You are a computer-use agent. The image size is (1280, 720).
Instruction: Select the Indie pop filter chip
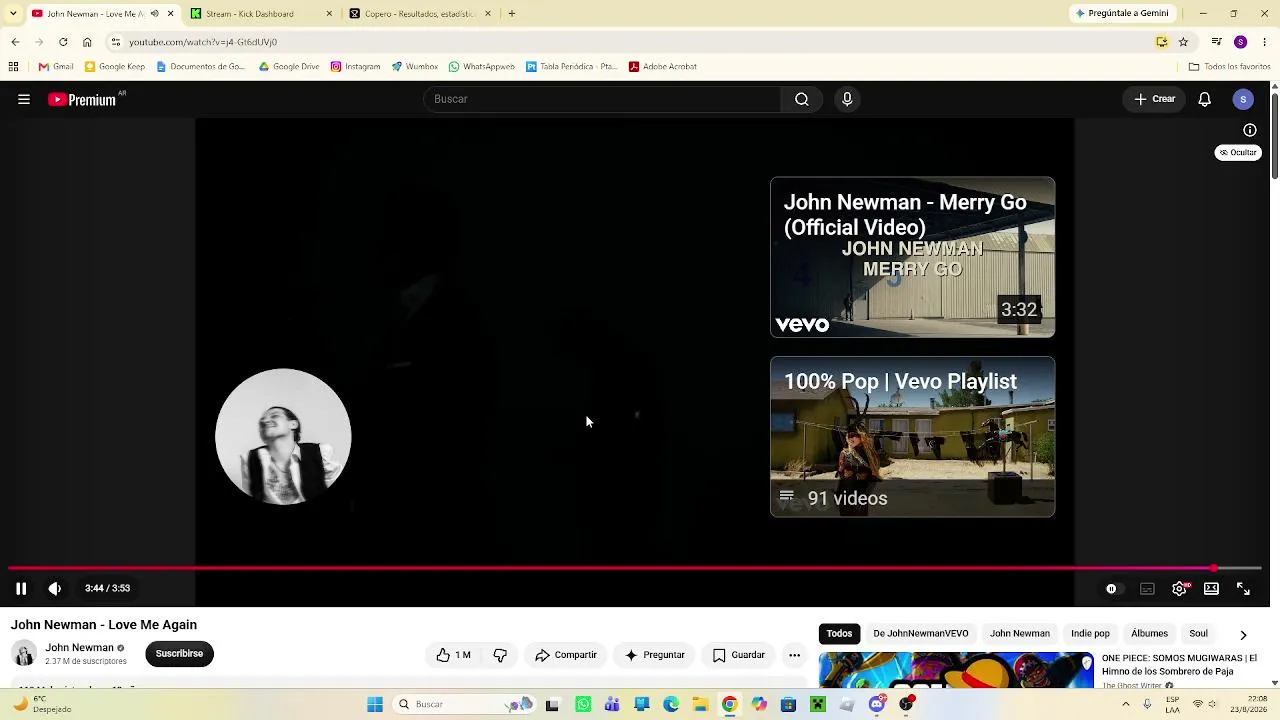tap(1090, 633)
